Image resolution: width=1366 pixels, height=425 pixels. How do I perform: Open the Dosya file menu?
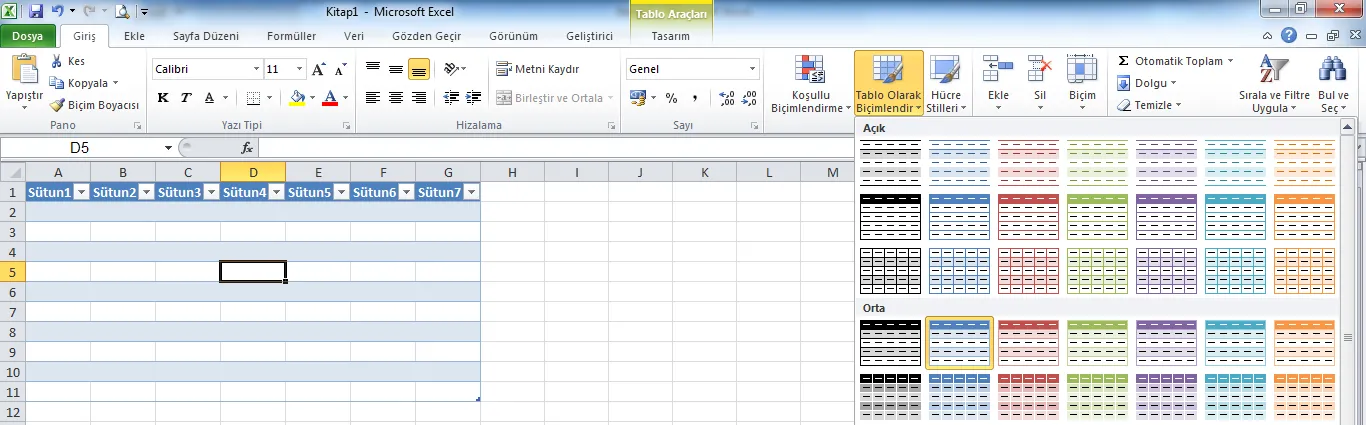pos(27,36)
